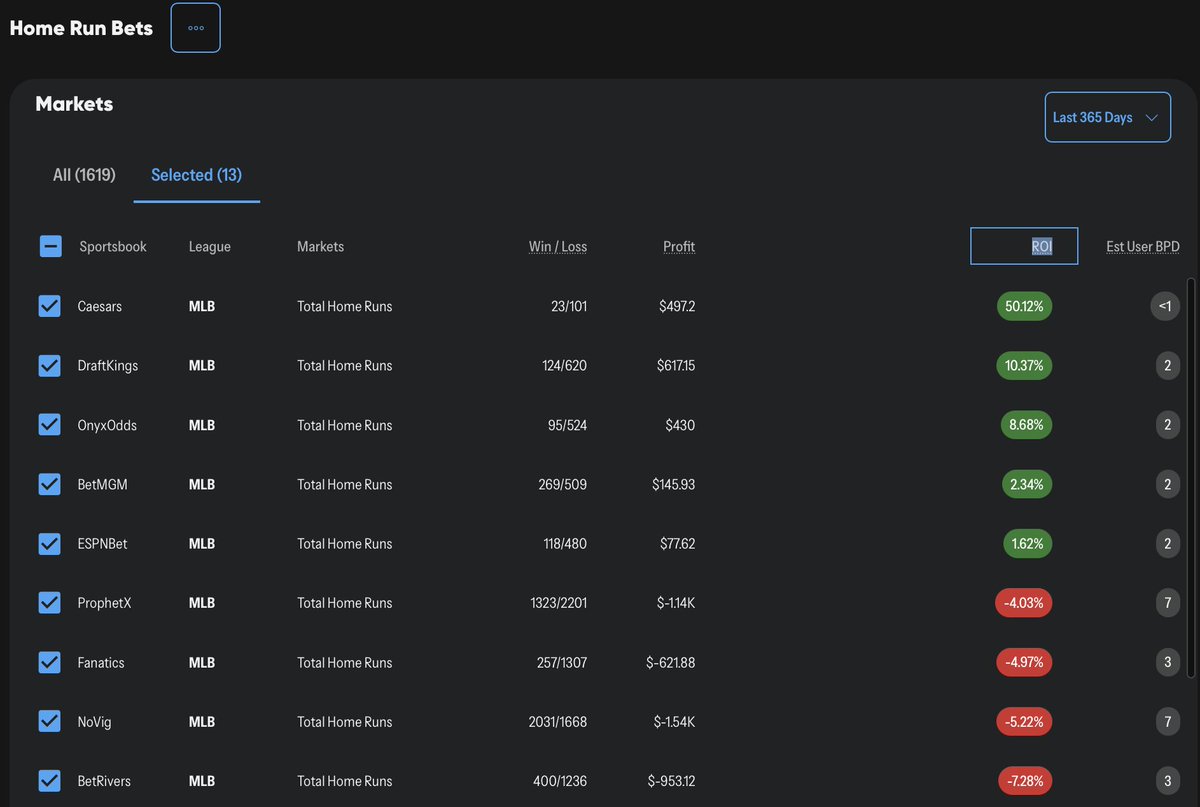The height and width of the screenshot is (807, 1200).
Task: Click the 10.37% ROI badge
Action: coord(1024,366)
